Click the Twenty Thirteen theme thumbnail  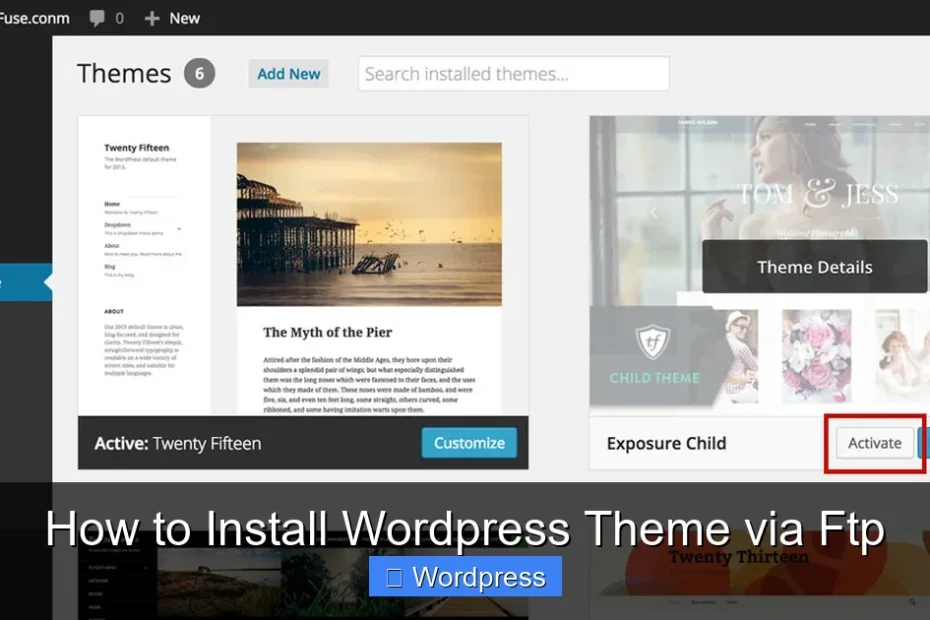tap(759, 576)
